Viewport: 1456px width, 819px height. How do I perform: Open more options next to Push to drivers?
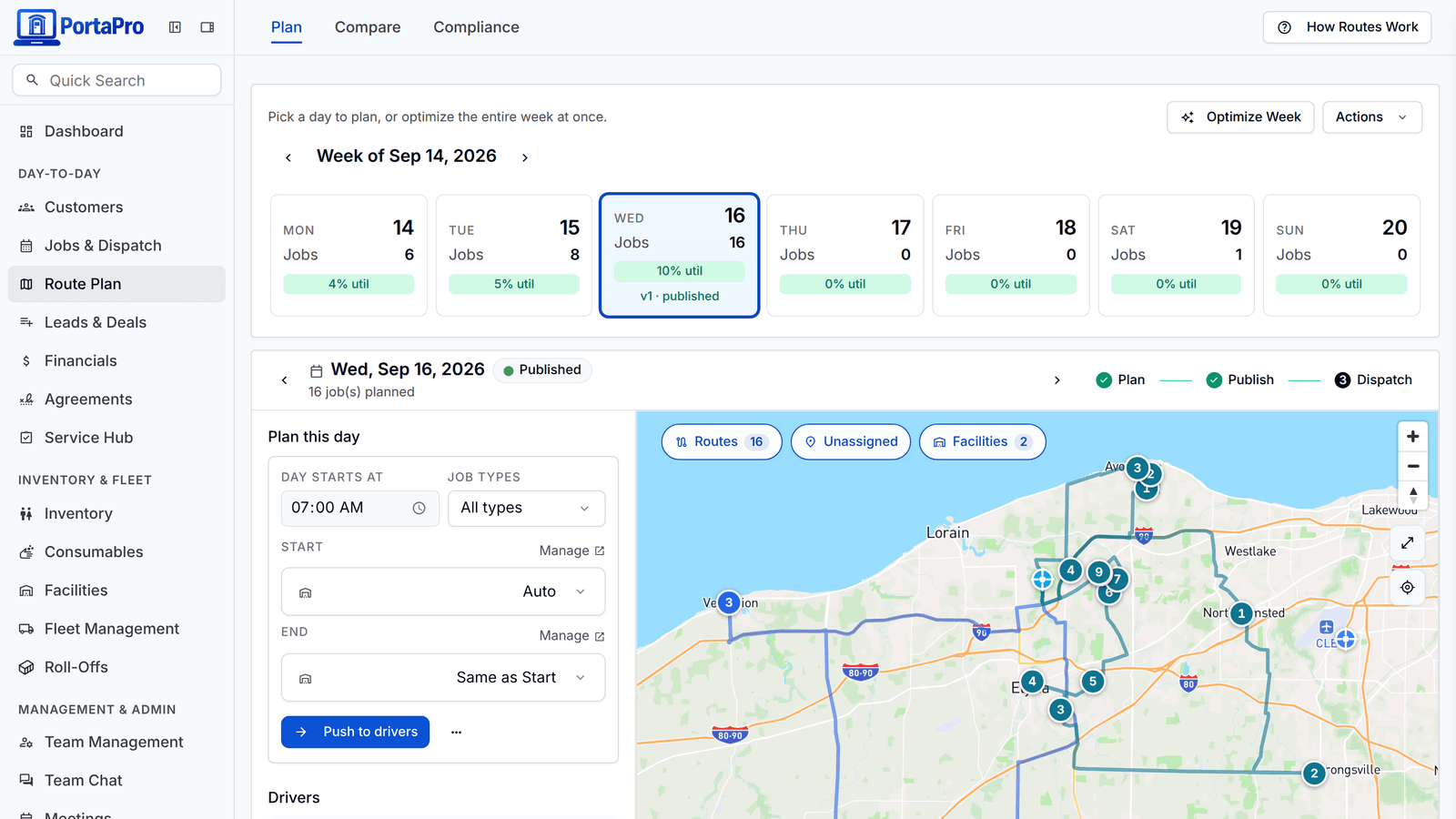coord(456,732)
